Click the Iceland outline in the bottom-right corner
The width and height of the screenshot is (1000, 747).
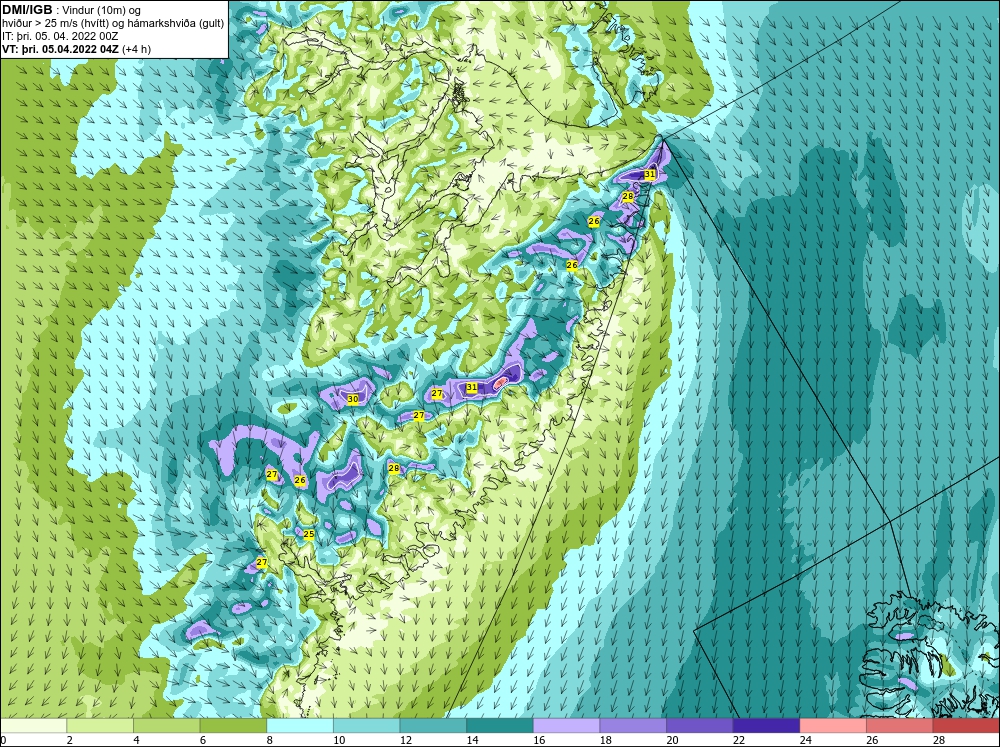point(930,657)
